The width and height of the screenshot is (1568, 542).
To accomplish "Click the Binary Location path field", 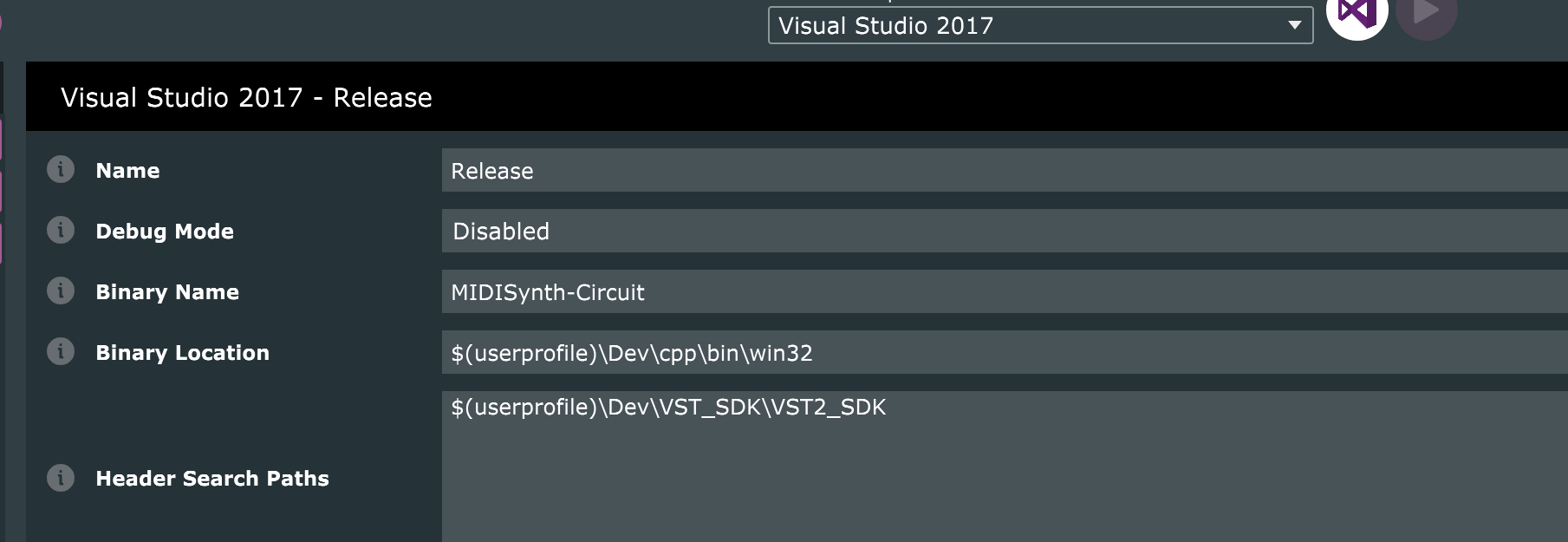I will click(x=997, y=353).
